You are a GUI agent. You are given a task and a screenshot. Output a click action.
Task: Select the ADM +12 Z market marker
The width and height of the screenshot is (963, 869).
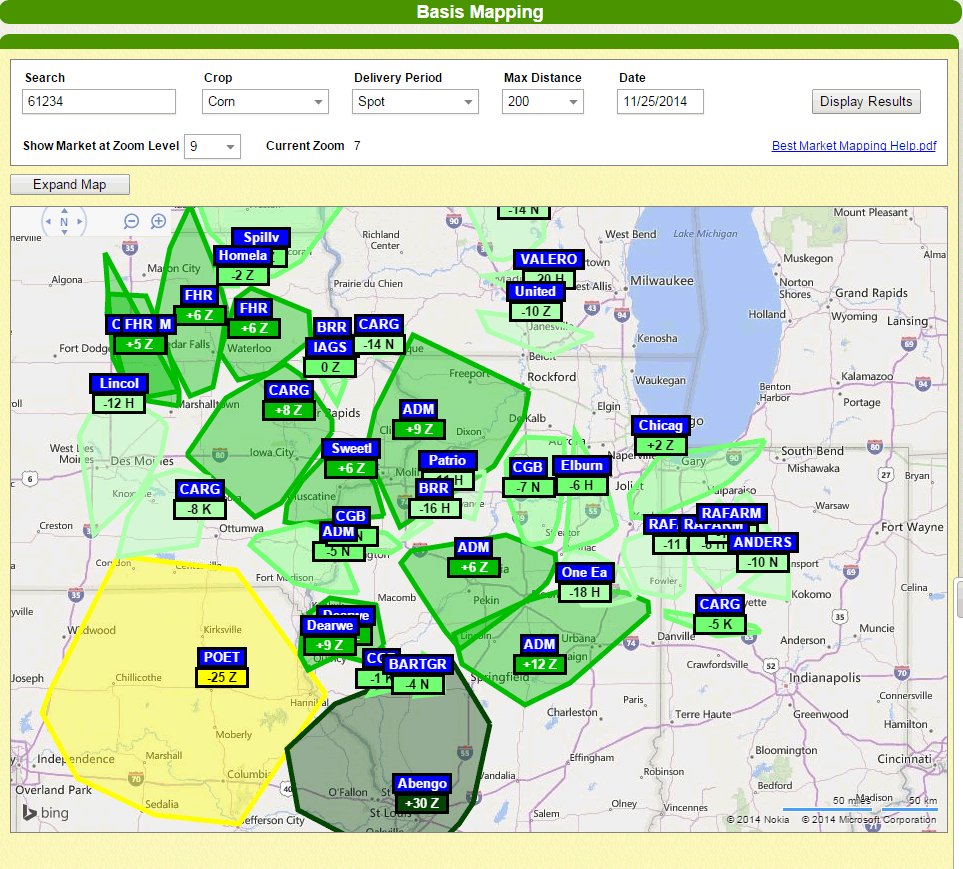pos(539,654)
